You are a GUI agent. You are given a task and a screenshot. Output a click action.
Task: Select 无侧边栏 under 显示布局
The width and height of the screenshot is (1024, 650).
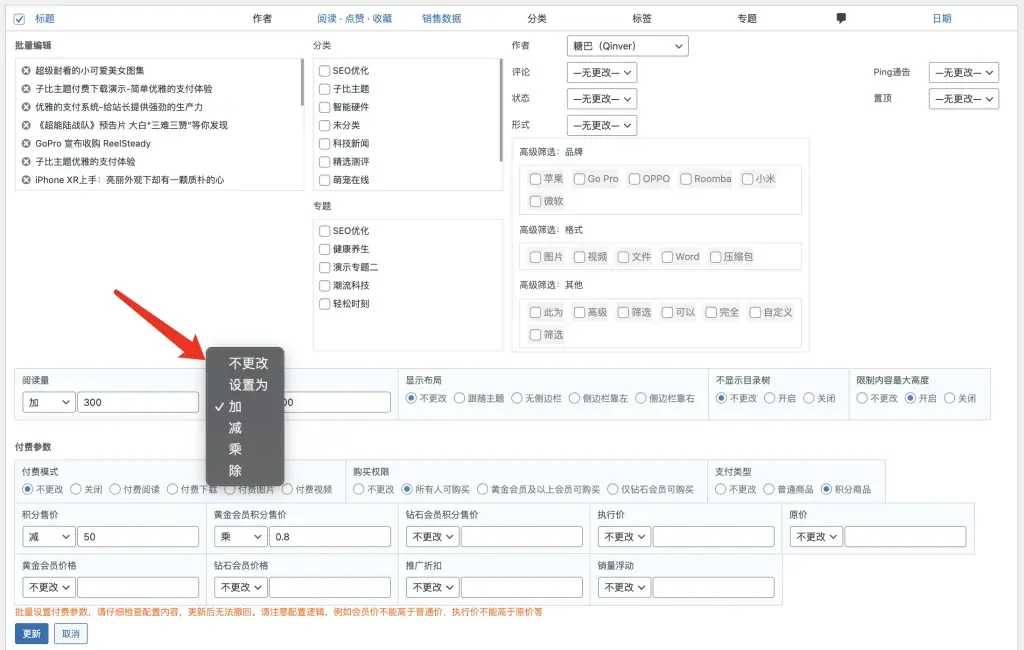(x=517, y=398)
